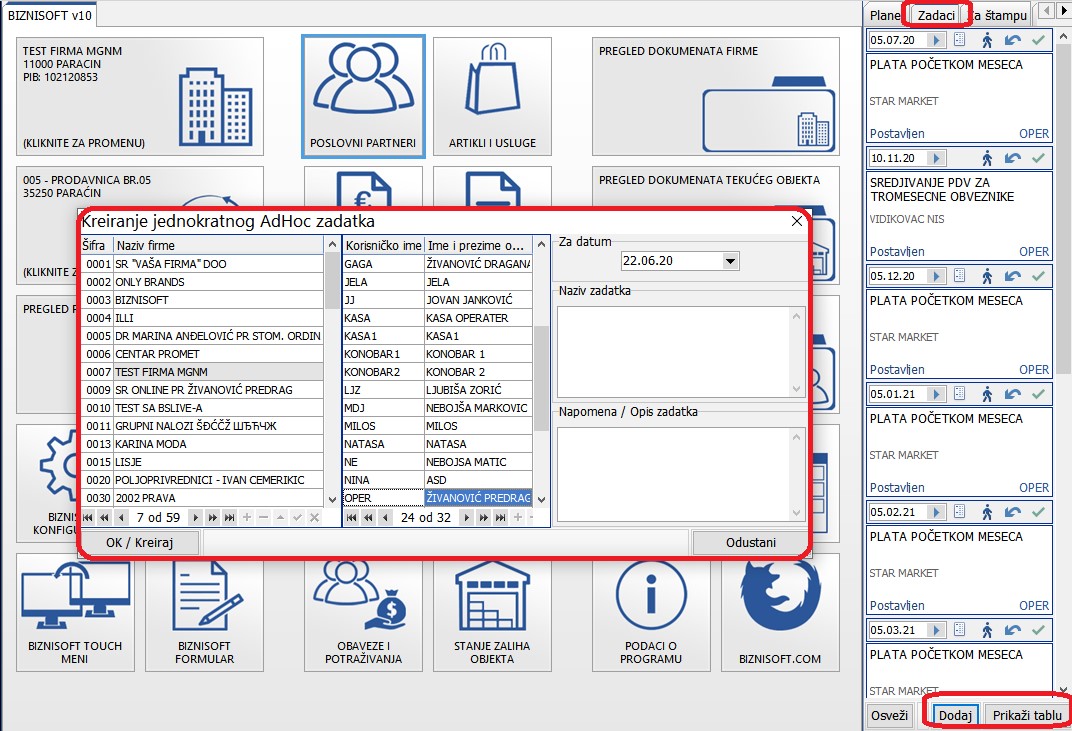Mark the 05.07.20 task done with the checkmark
Image resolution: width=1072 pixels, height=731 pixels.
click(x=1038, y=40)
